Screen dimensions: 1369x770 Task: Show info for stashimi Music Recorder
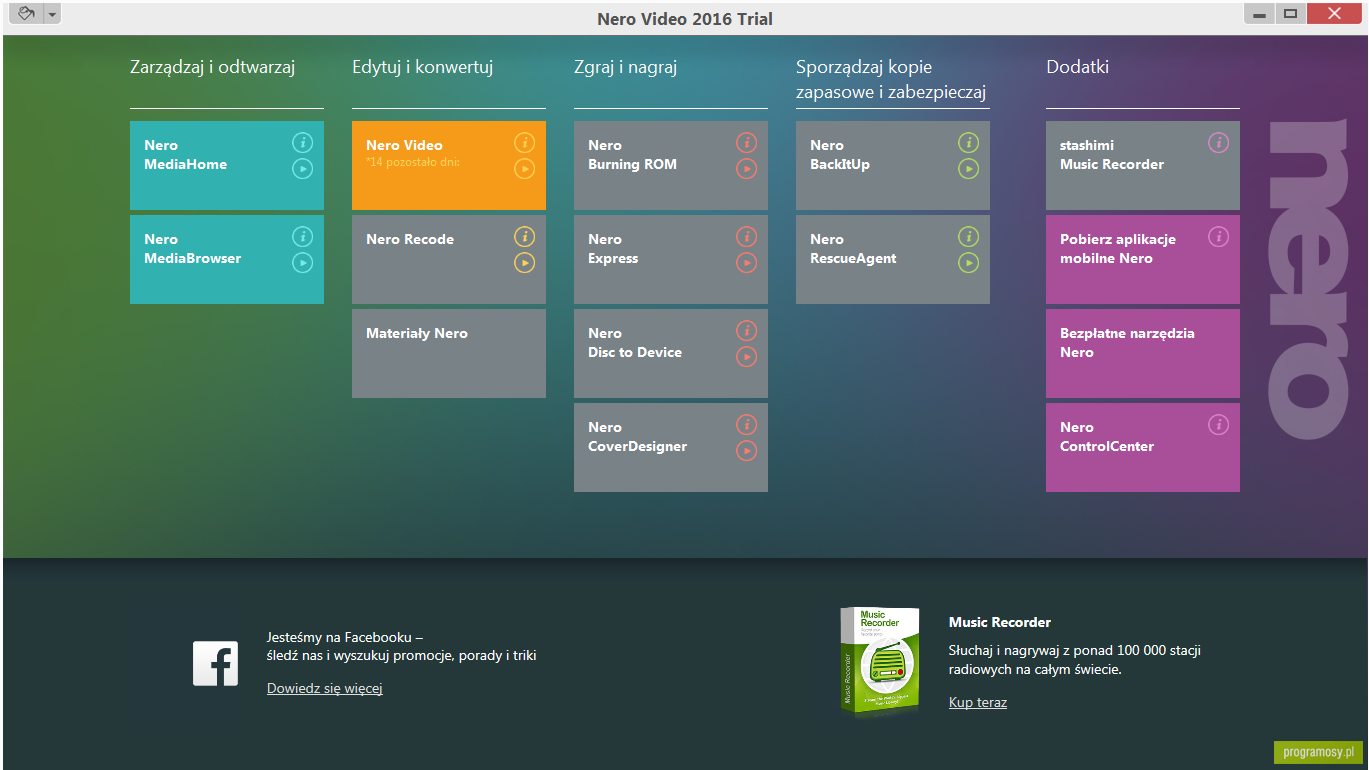(x=1218, y=143)
